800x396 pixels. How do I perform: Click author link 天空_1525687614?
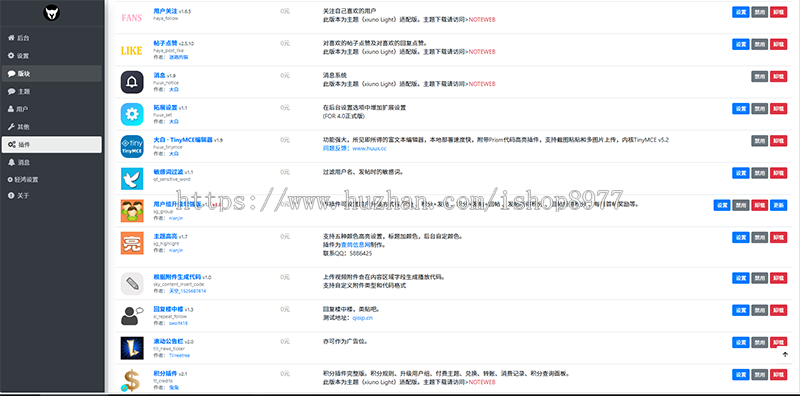click(187, 291)
